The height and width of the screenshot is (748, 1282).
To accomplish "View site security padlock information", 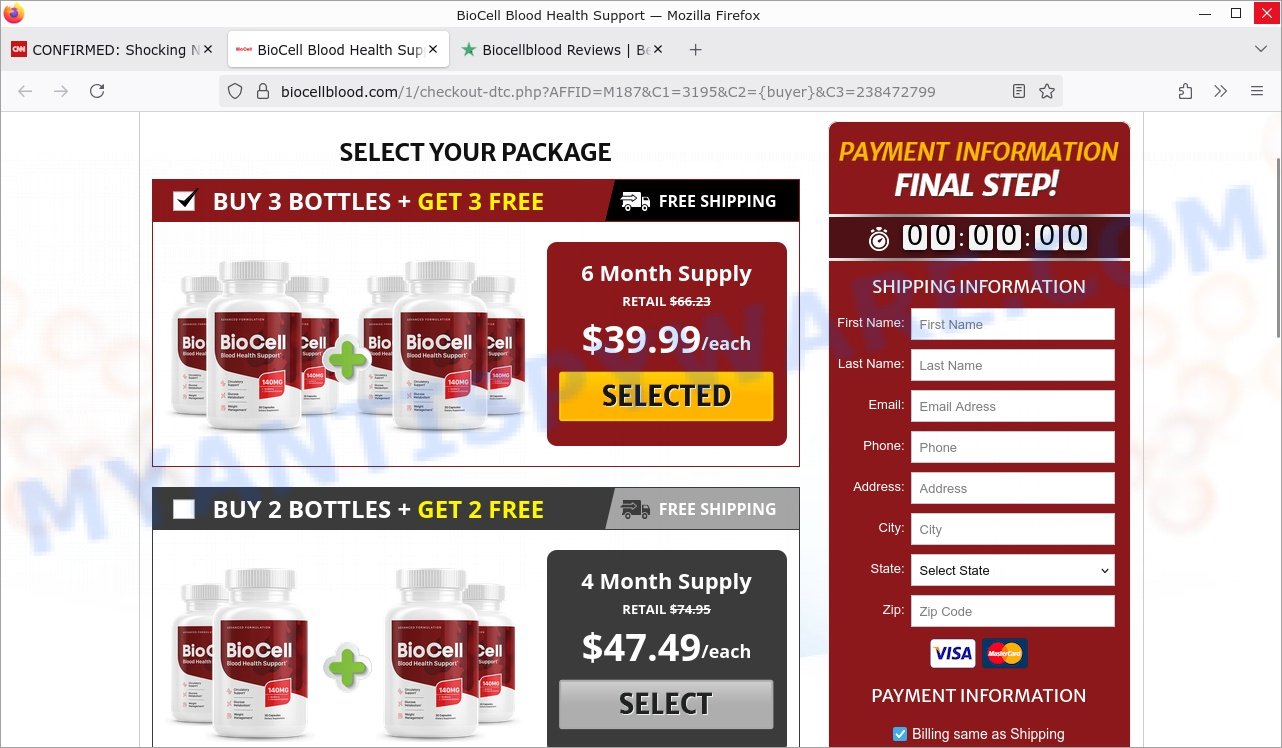I will (263, 91).
